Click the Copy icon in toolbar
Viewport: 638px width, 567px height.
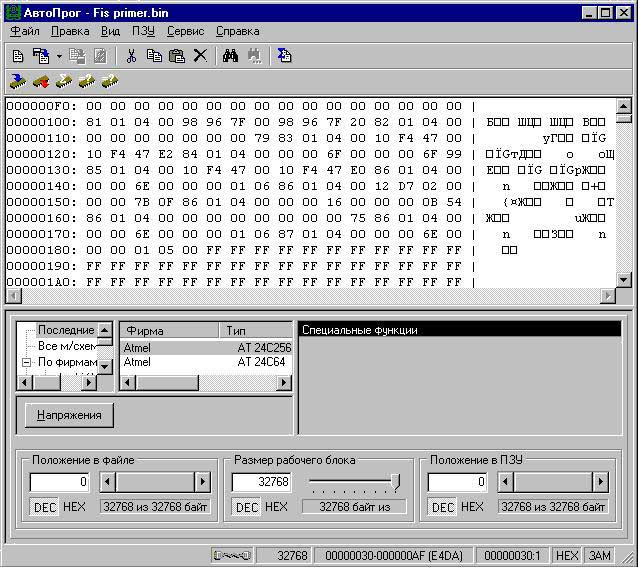click(x=154, y=56)
